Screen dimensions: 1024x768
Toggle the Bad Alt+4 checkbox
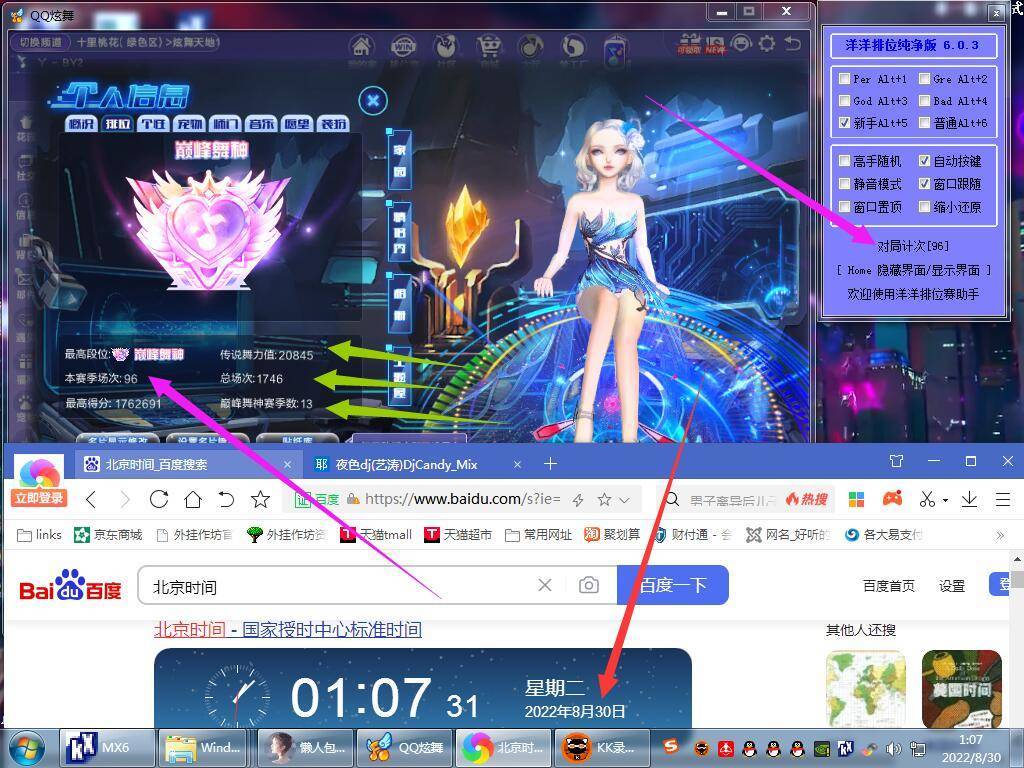[x=924, y=101]
